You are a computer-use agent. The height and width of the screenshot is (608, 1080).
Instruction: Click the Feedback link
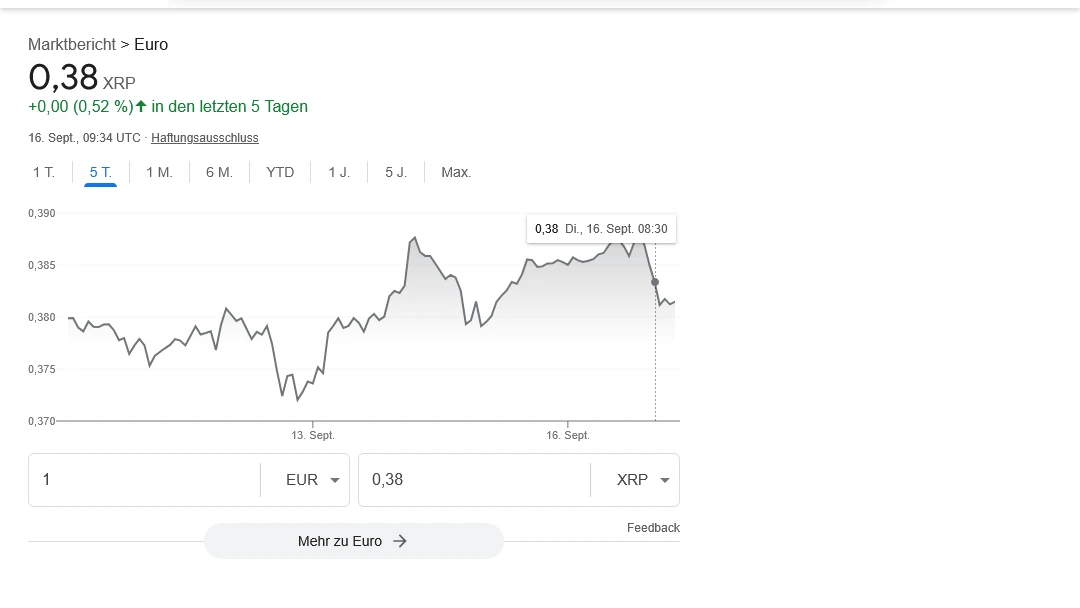coord(653,527)
